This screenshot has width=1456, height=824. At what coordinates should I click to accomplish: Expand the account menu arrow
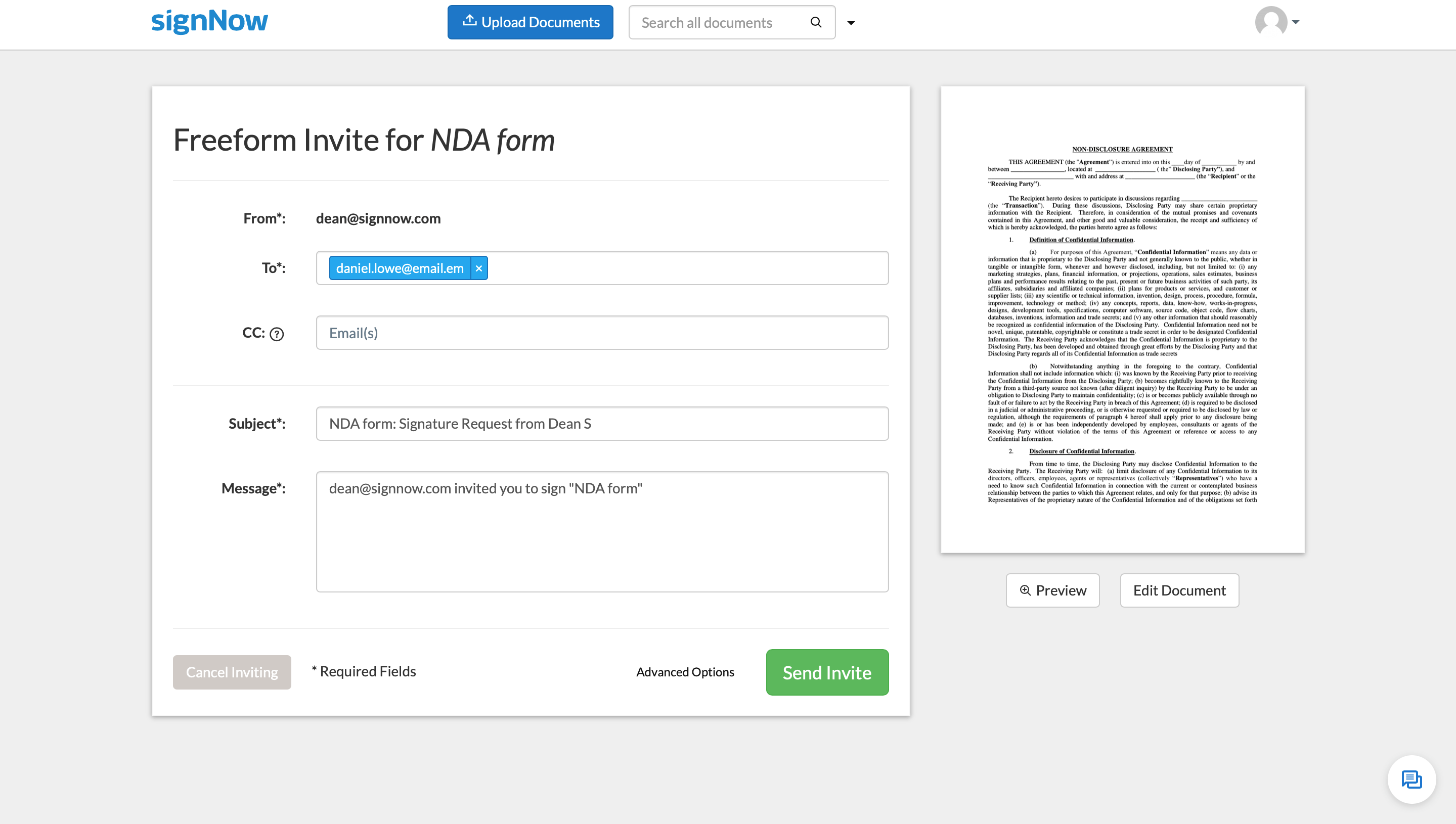point(1296,22)
